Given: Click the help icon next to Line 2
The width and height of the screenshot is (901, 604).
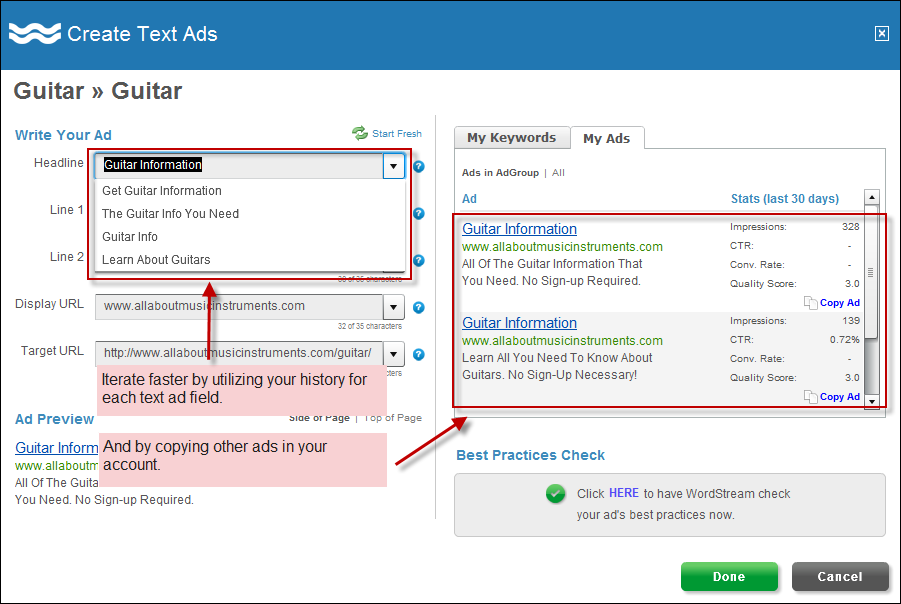Looking at the screenshot, I should (418, 260).
